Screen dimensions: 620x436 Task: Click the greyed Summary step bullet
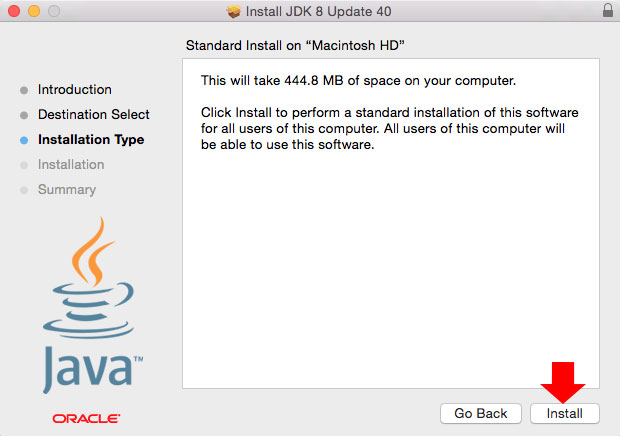click(24, 190)
